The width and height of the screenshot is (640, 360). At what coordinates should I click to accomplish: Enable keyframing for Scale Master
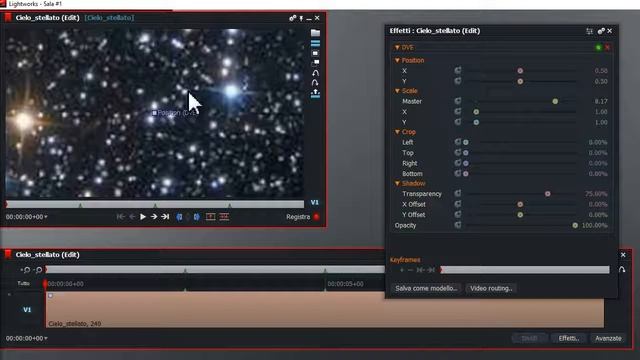458,101
